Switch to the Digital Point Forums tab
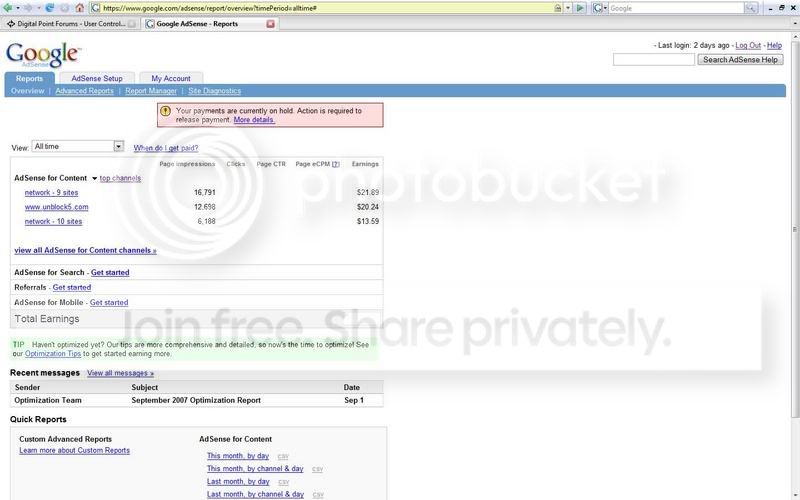 (68, 24)
